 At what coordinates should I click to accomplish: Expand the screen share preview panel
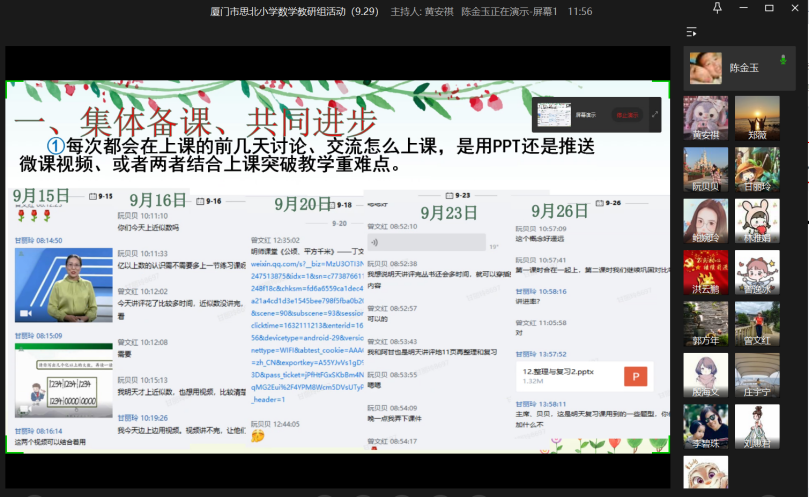(655, 115)
